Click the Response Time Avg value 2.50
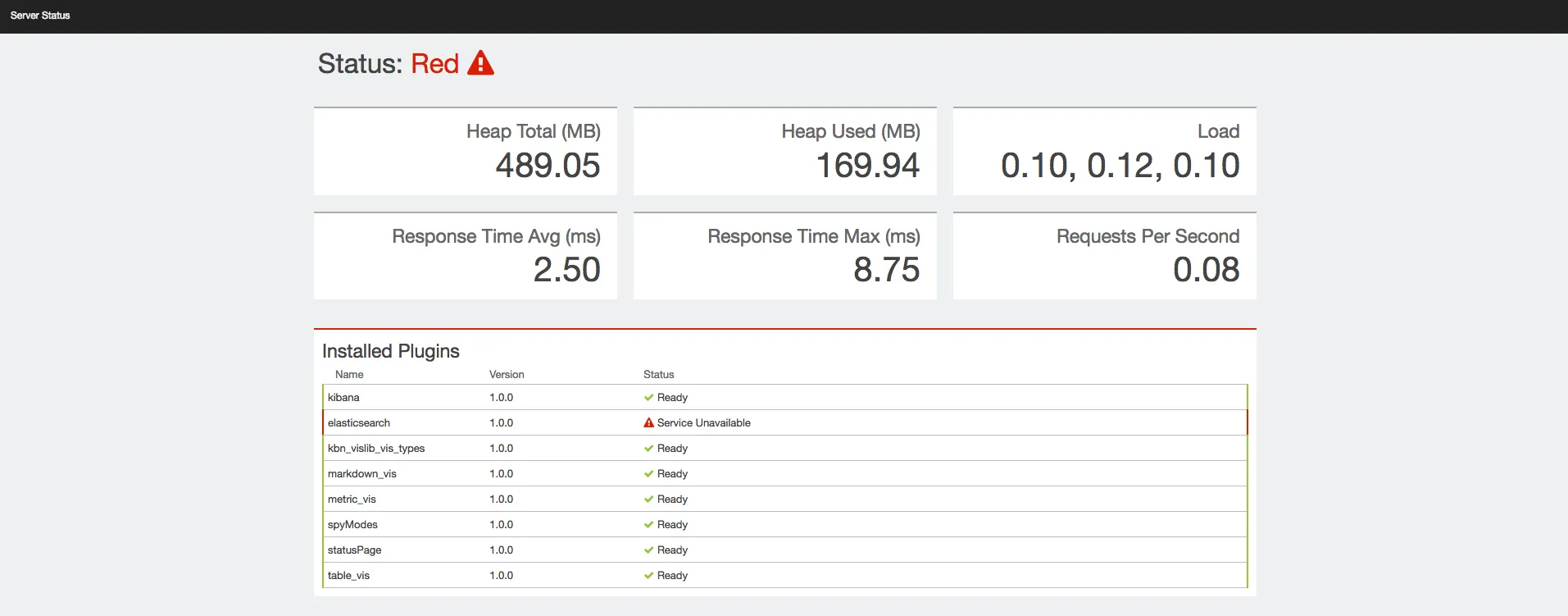The height and width of the screenshot is (616, 1568). (x=567, y=270)
